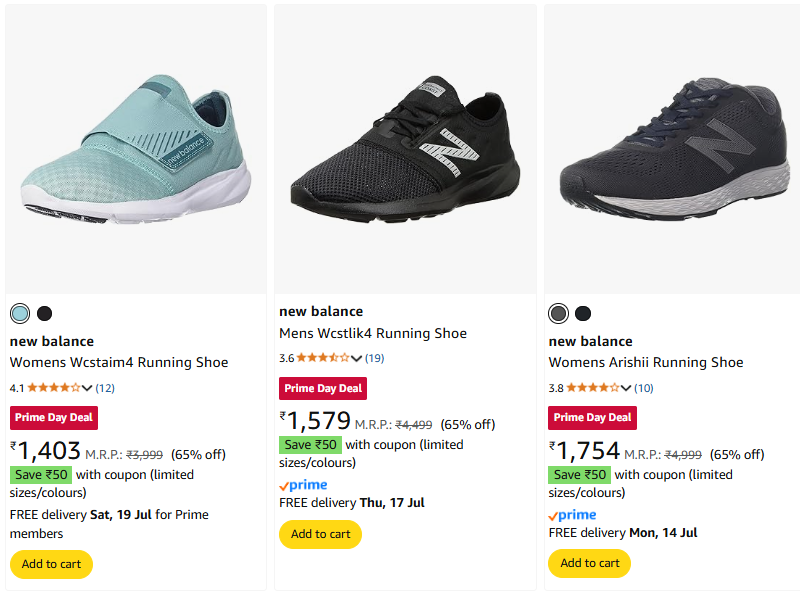
Task: Select black swatch on Wcstaim4 shoe
Action: [44, 313]
